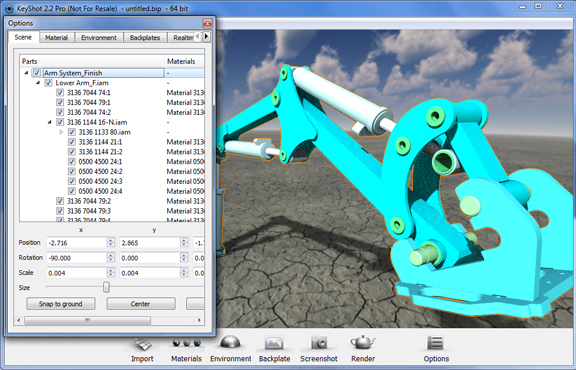Click Scale y spinner arrows
This screenshot has height=370, width=576.
click(184, 273)
